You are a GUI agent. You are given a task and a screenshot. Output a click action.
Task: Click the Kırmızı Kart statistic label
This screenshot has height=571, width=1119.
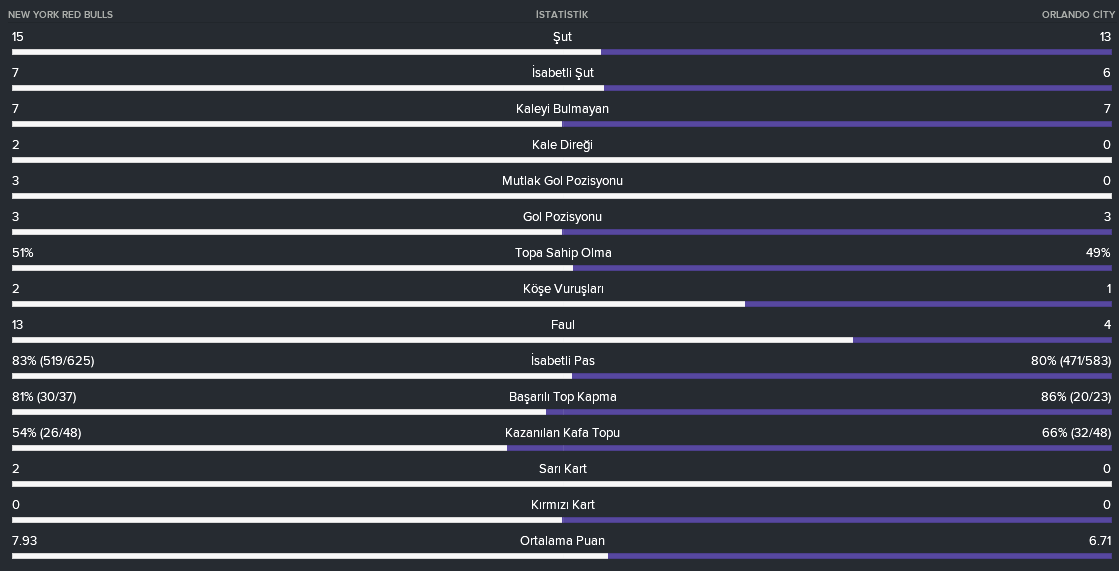[562, 505]
